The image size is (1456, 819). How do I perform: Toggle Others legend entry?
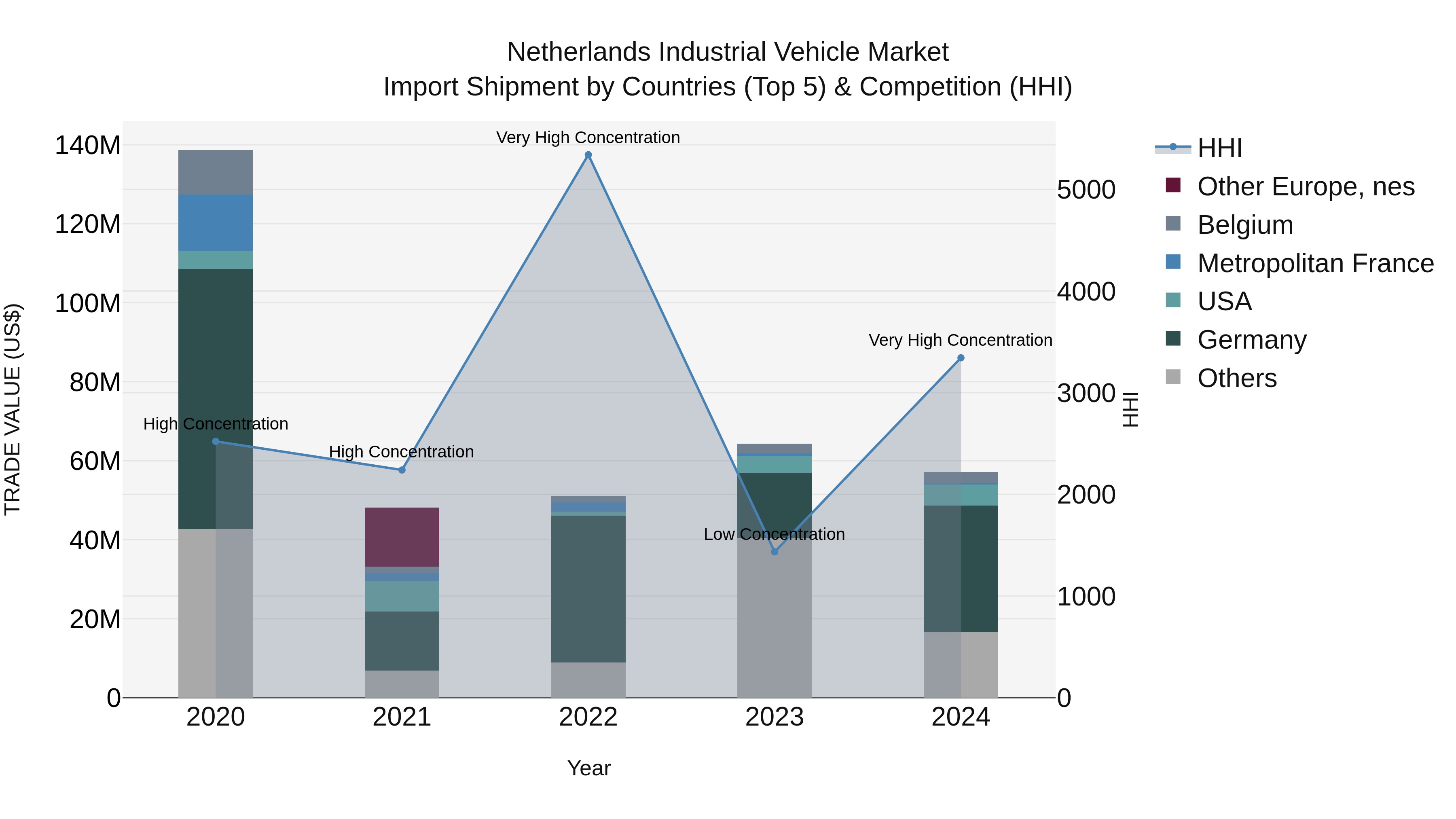pos(1221,378)
